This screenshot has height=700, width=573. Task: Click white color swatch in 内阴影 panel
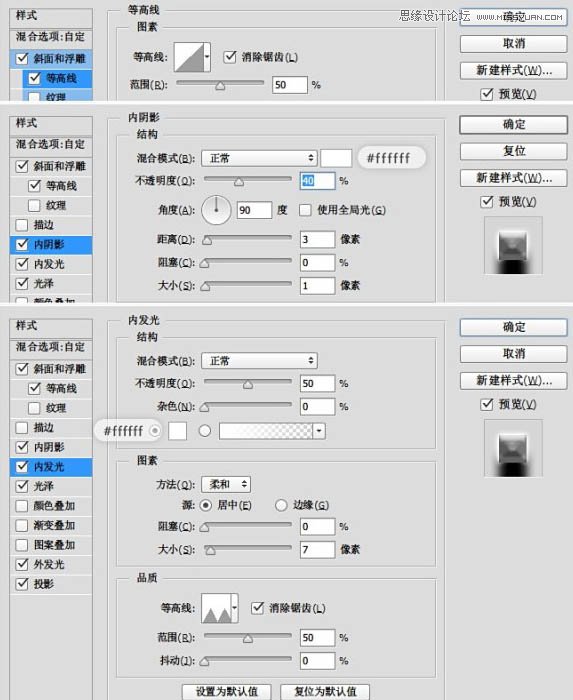(336, 158)
